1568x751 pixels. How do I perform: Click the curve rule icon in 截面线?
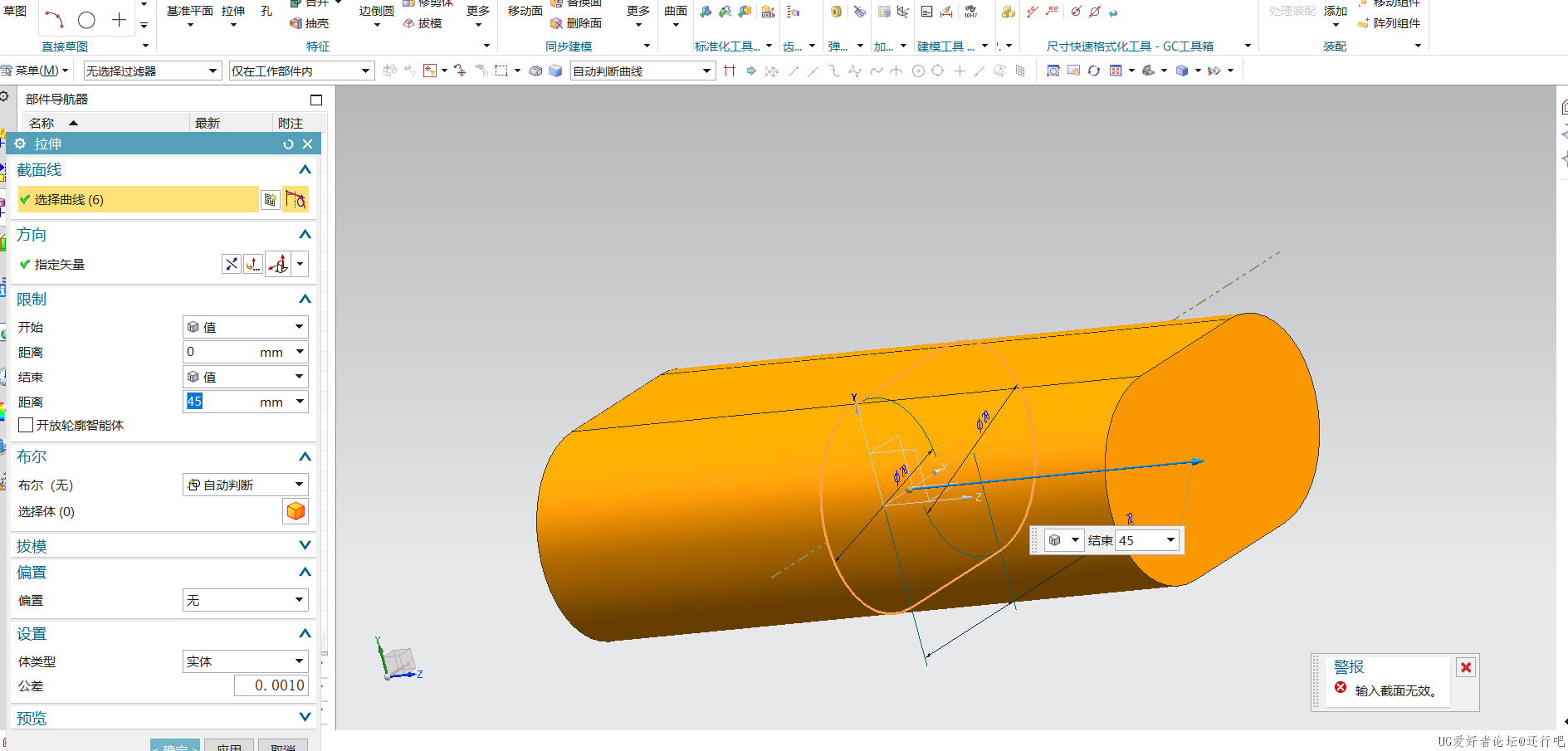tap(296, 199)
